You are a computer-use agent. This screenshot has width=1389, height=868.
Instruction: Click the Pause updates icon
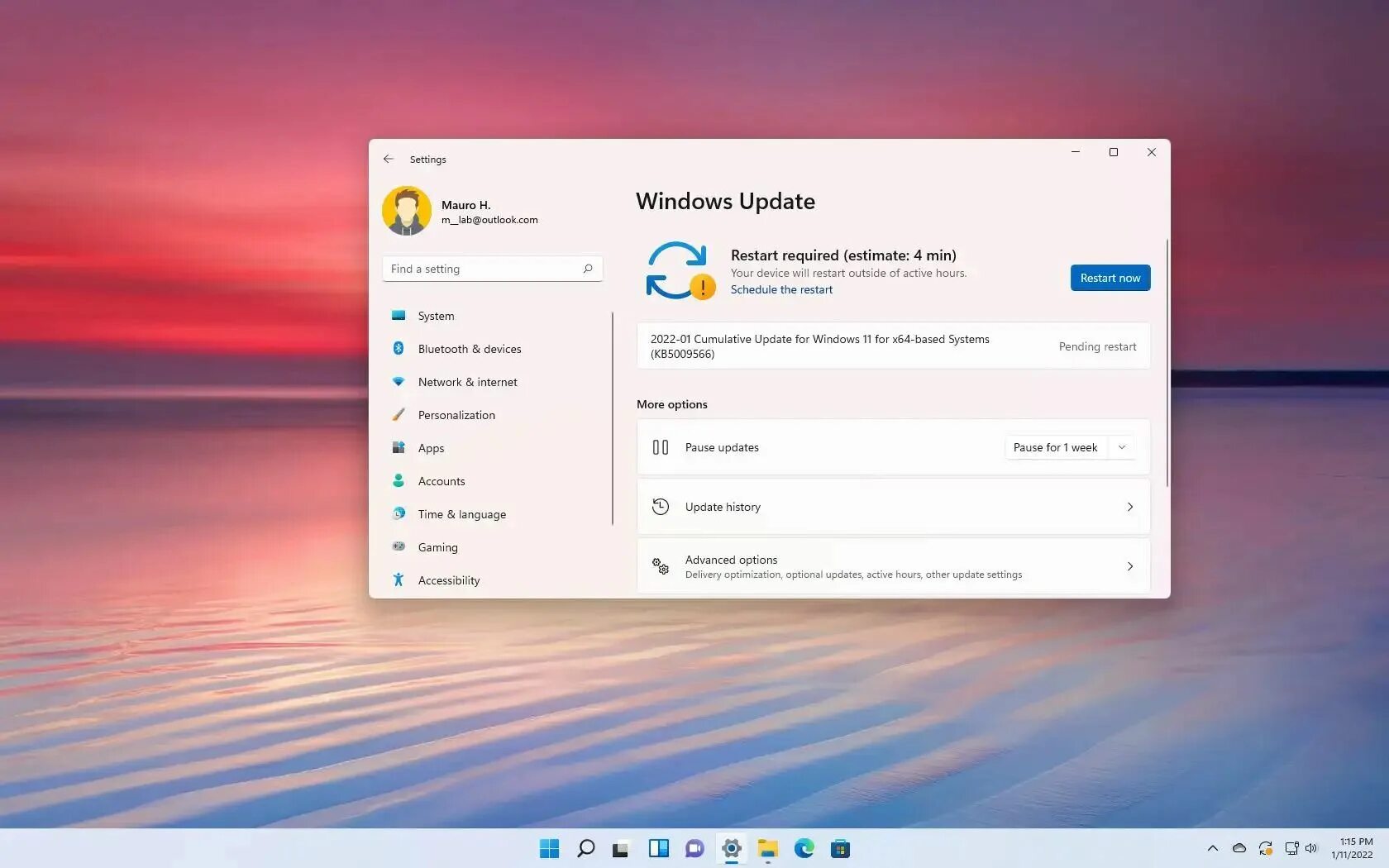pos(661,447)
